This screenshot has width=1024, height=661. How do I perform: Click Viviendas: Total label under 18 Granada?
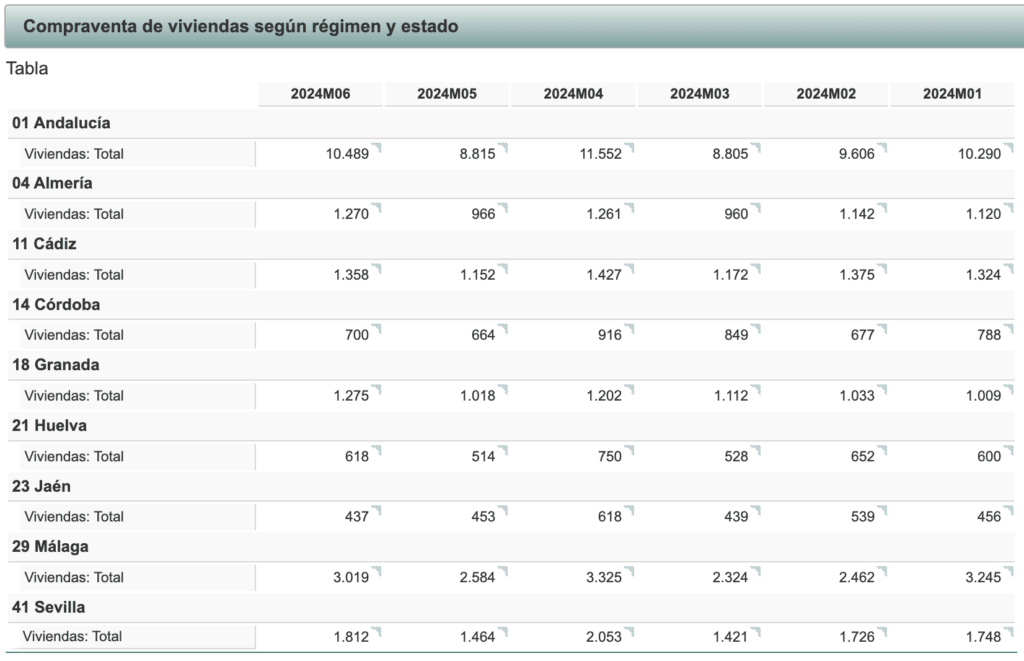[x=74, y=396]
